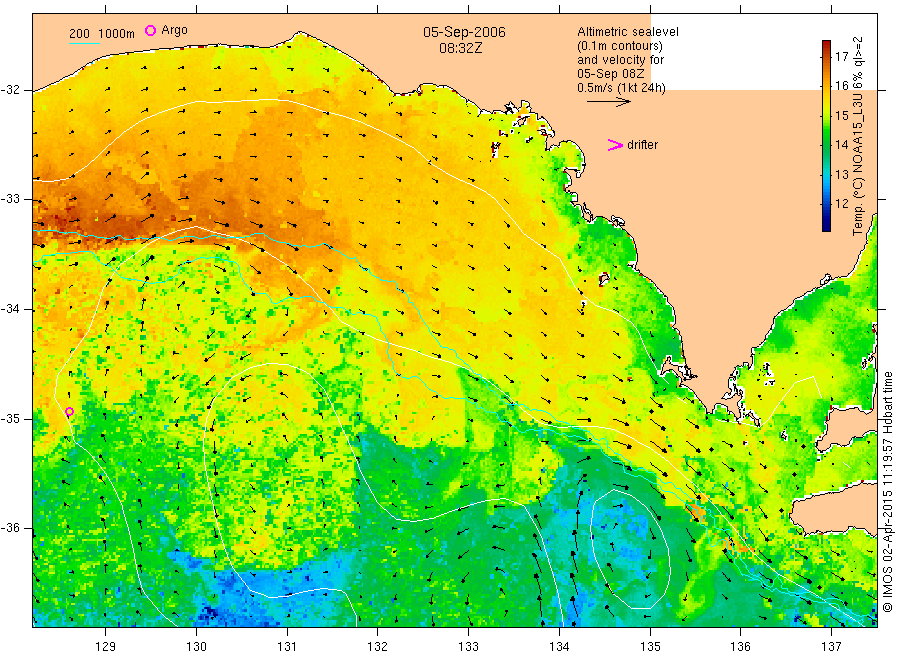The image size is (900, 660).
Task: Click longitude label 131
Action: [287, 647]
